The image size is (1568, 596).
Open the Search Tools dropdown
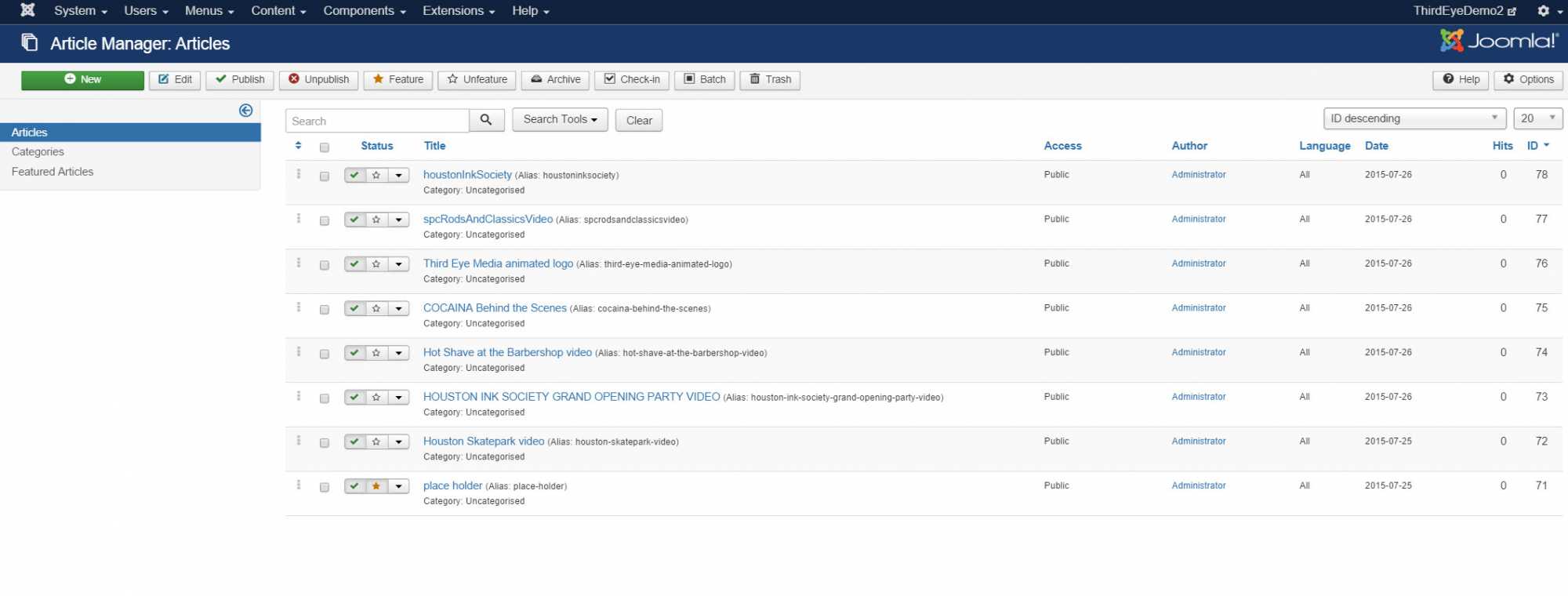point(560,119)
